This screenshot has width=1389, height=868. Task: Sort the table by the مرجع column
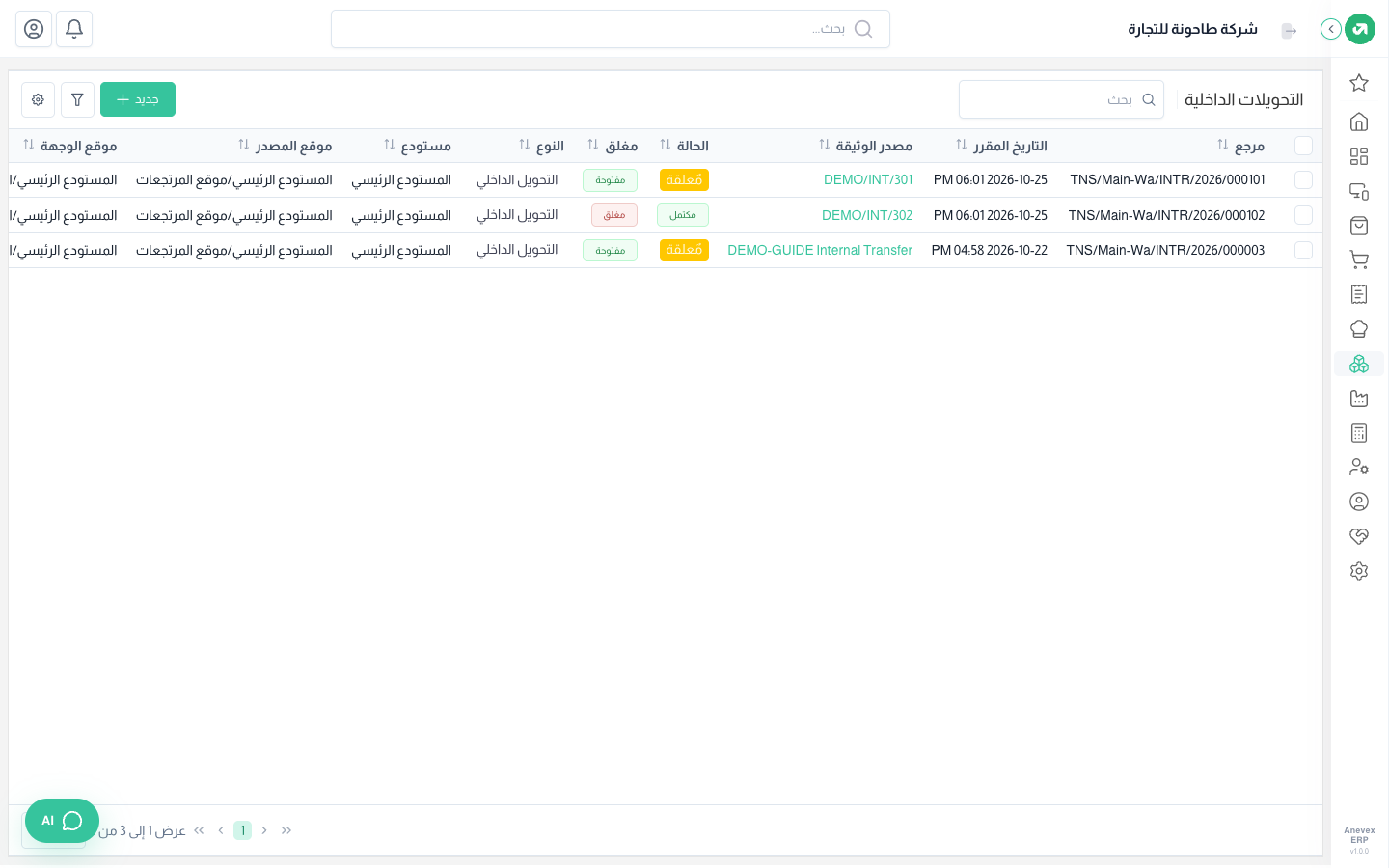coord(1241,146)
